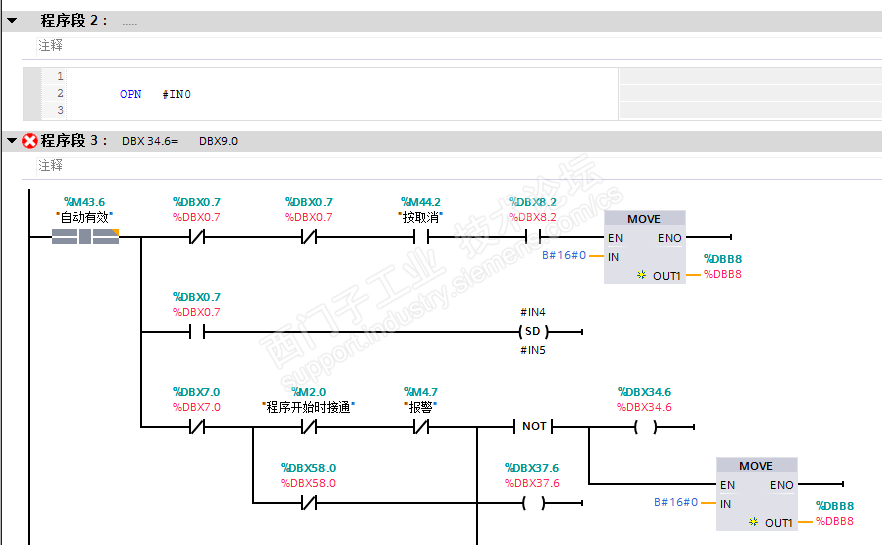
Task: Select the OPN instruction in line 2
Action: [x=130, y=94]
